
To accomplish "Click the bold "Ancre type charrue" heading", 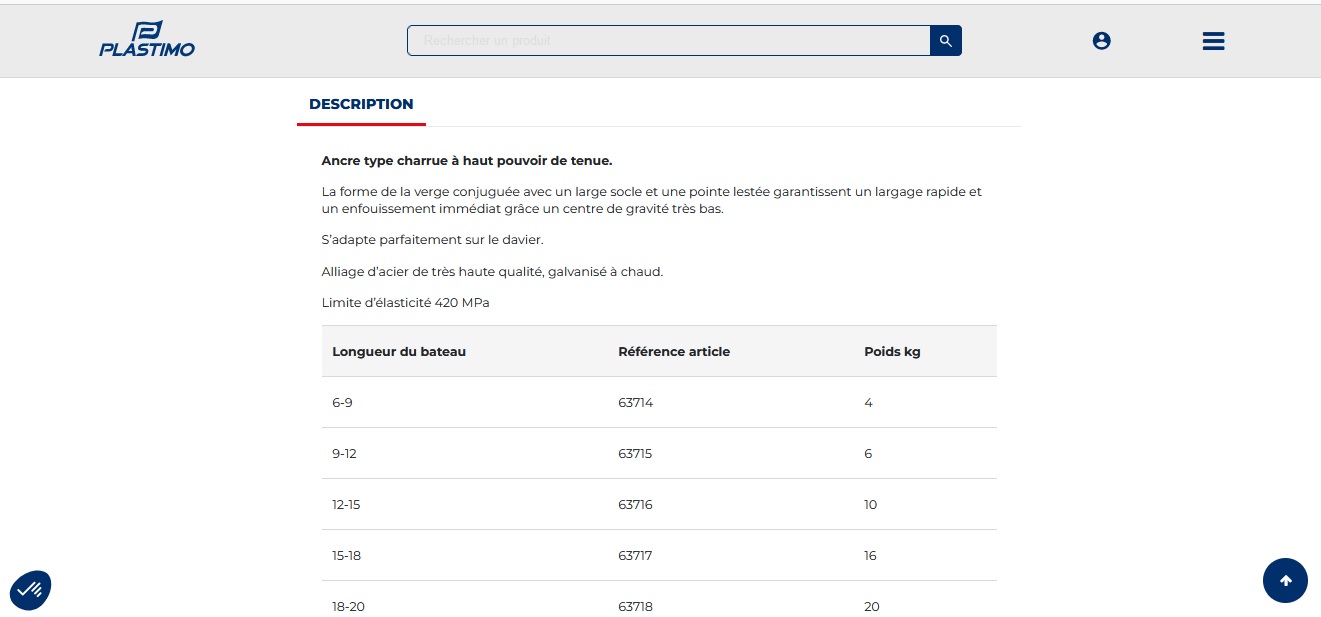I will [466, 161].
